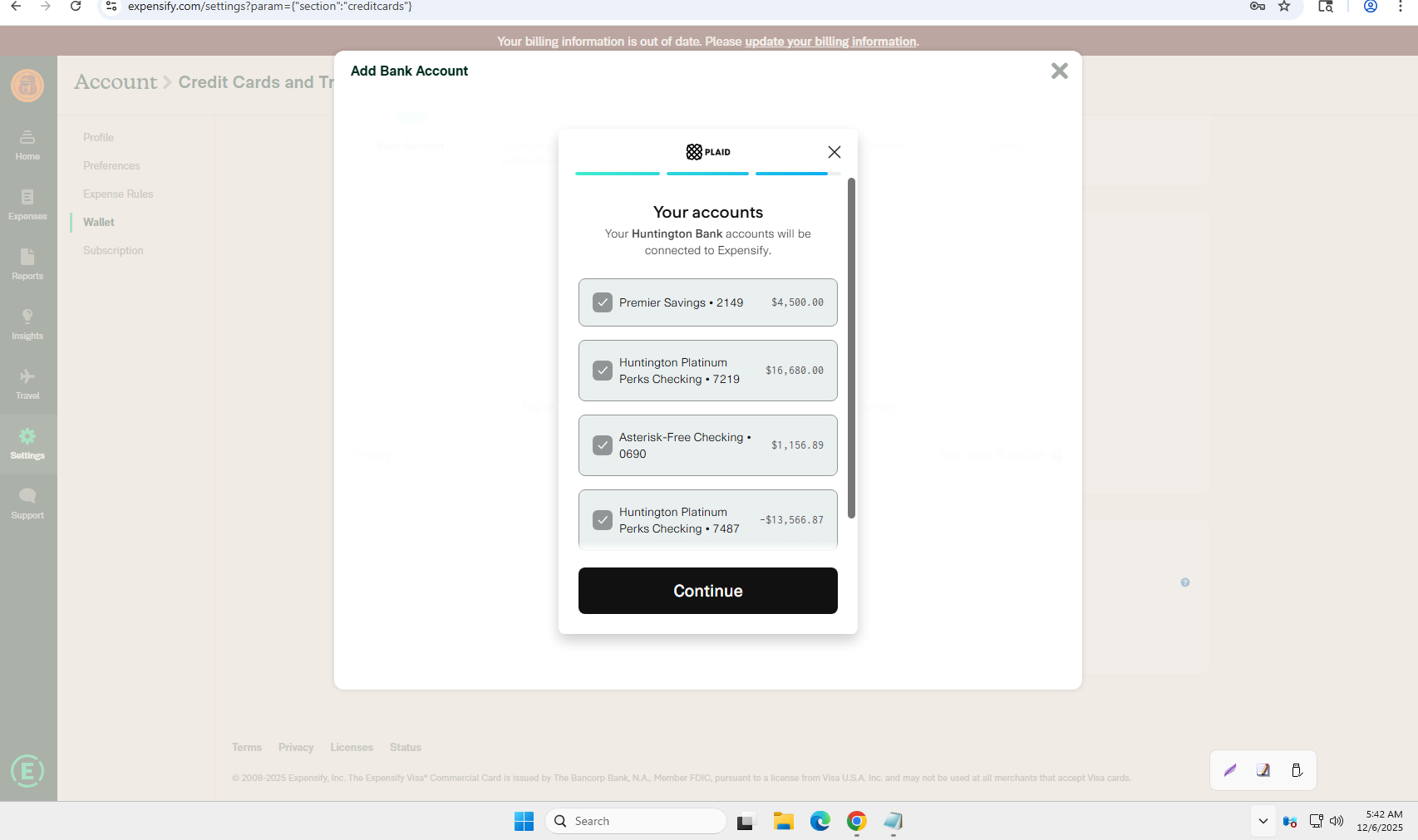Follow the update your billing information link
Screen dimensions: 1418x840
tap(830, 42)
